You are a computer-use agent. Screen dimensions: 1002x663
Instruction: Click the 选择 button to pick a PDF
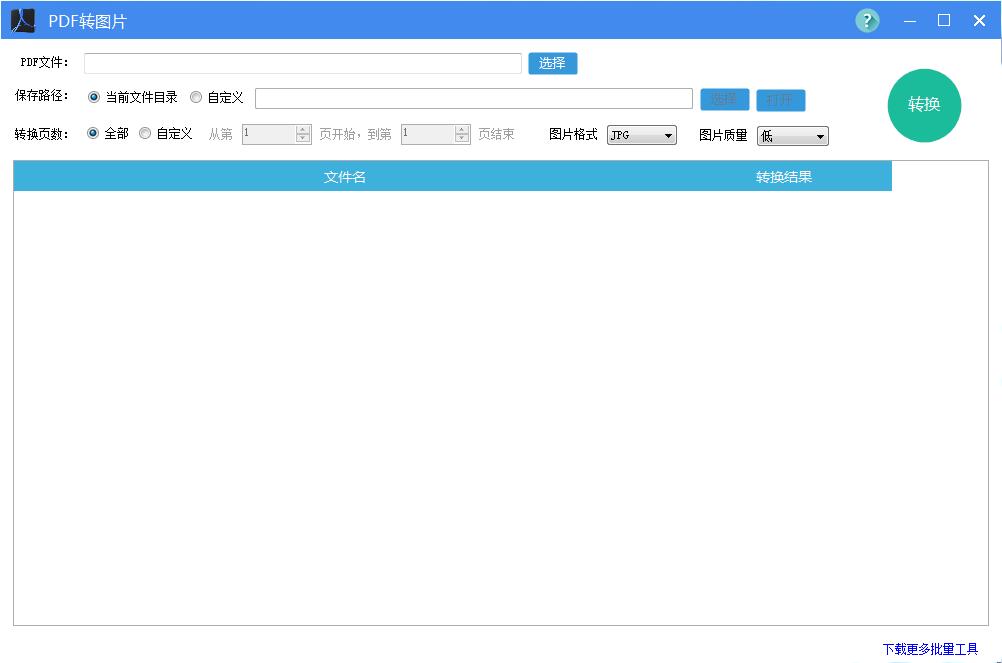click(x=552, y=62)
